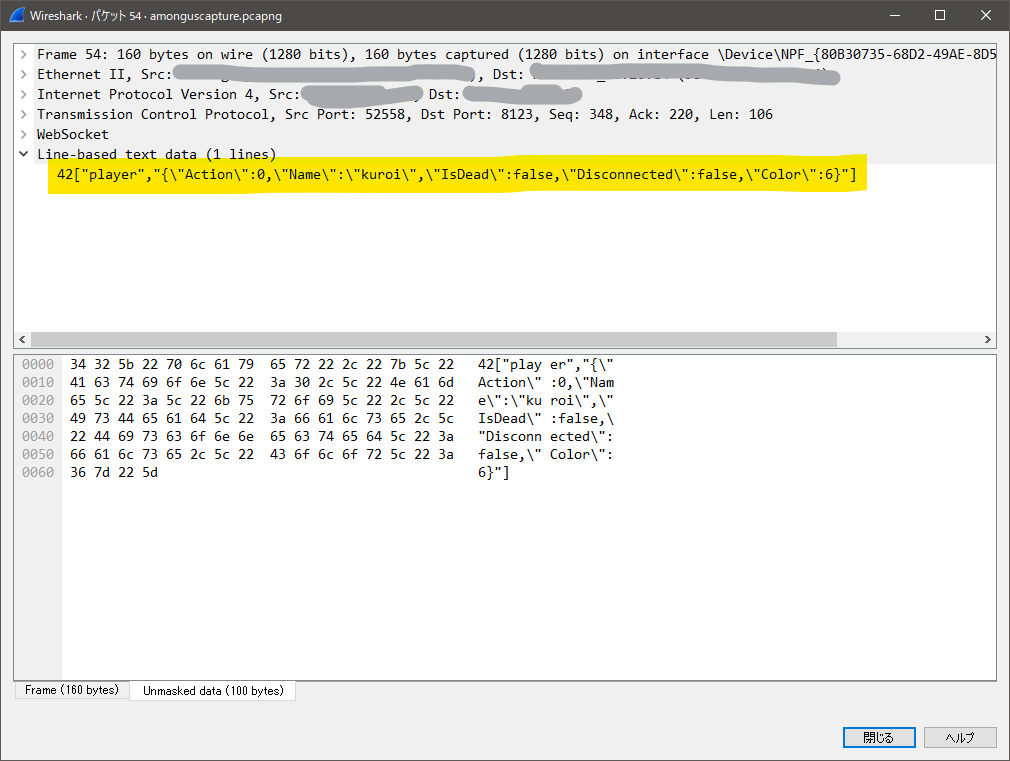Viewport: 1010px width, 761px height.
Task: Expand Transmission Control Protocol details
Action: click(x=23, y=114)
